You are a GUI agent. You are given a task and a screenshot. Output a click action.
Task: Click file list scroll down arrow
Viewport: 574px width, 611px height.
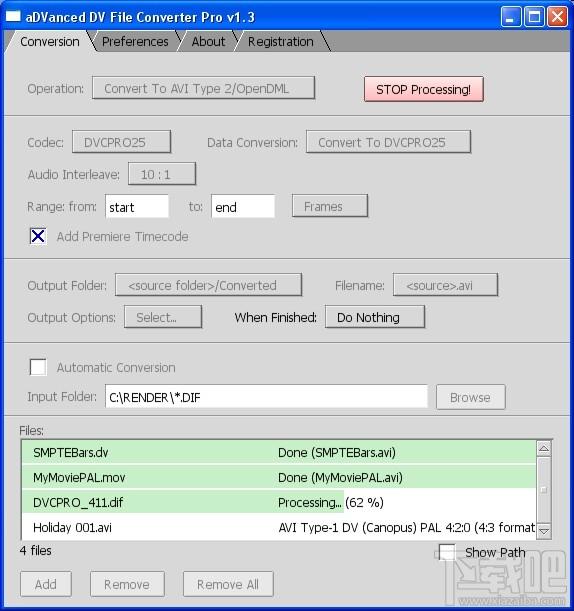coord(544,530)
